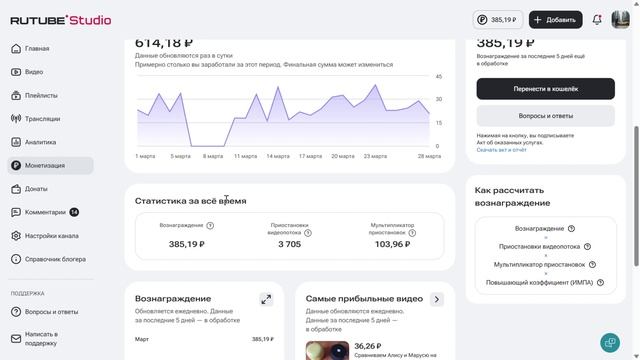
Task: Click the broadcast antenna icon
Action: click(16, 119)
